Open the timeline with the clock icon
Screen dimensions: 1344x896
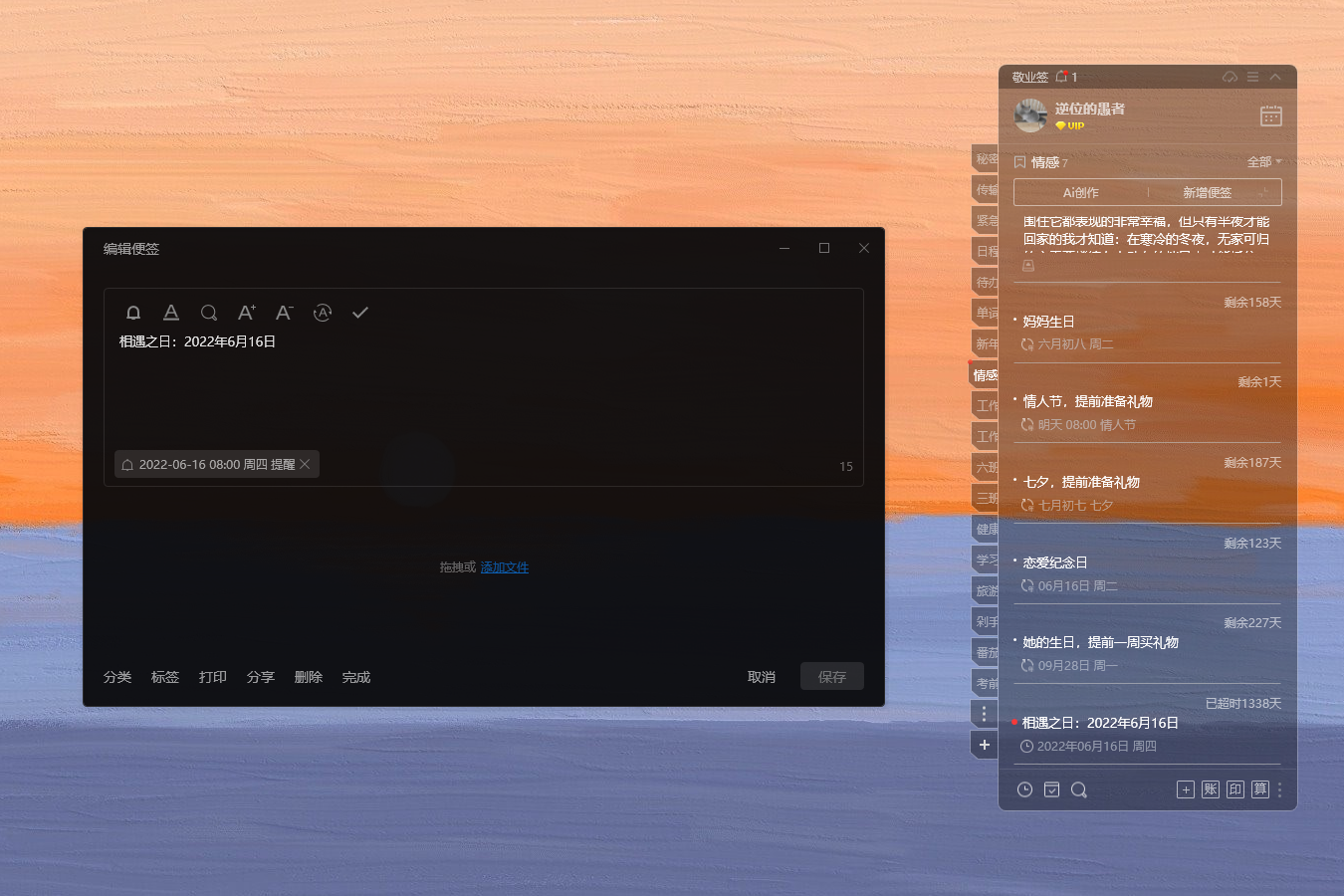[x=1024, y=789]
